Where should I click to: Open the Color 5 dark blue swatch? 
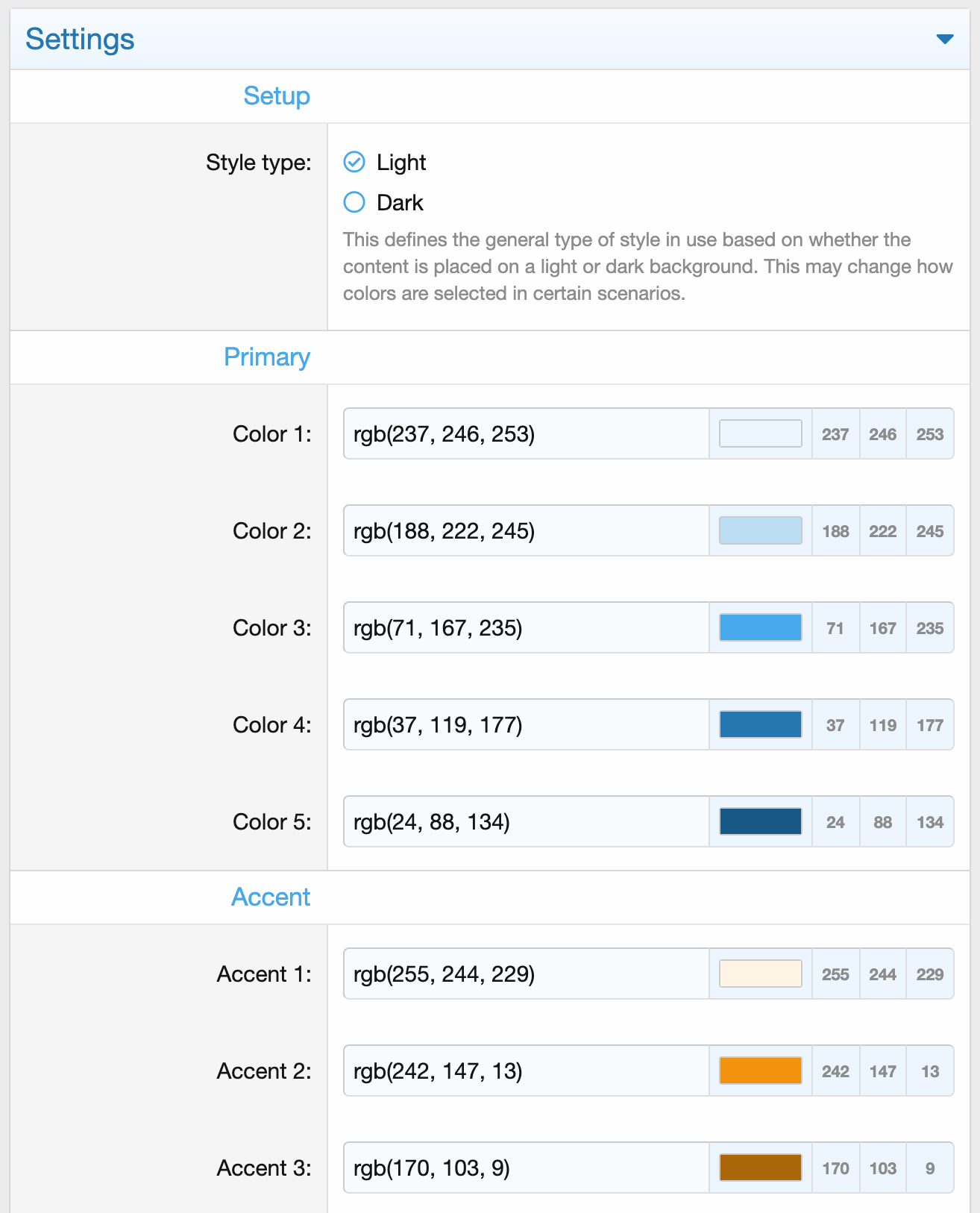(x=760, y=822)
